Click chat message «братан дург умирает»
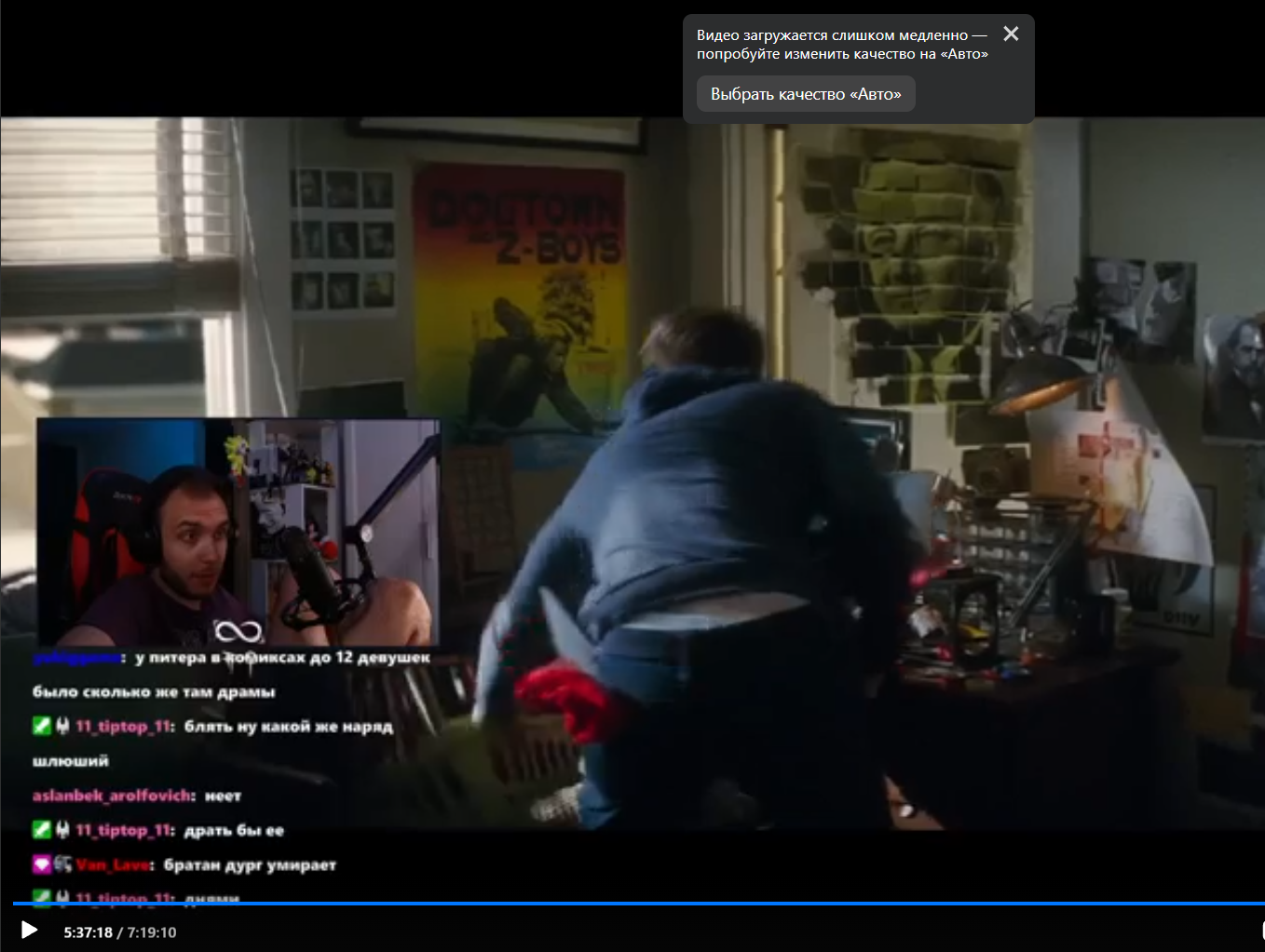 [x=250, y=865]
